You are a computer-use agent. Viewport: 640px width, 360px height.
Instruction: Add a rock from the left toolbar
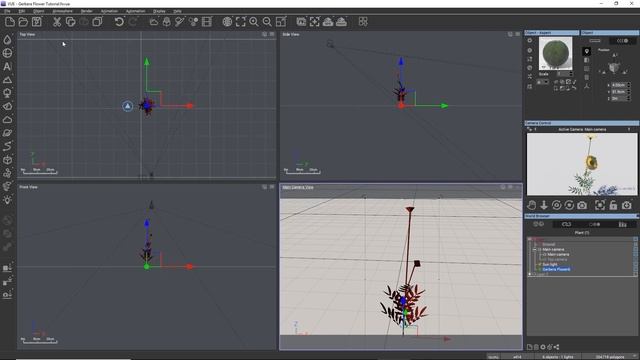7,106
